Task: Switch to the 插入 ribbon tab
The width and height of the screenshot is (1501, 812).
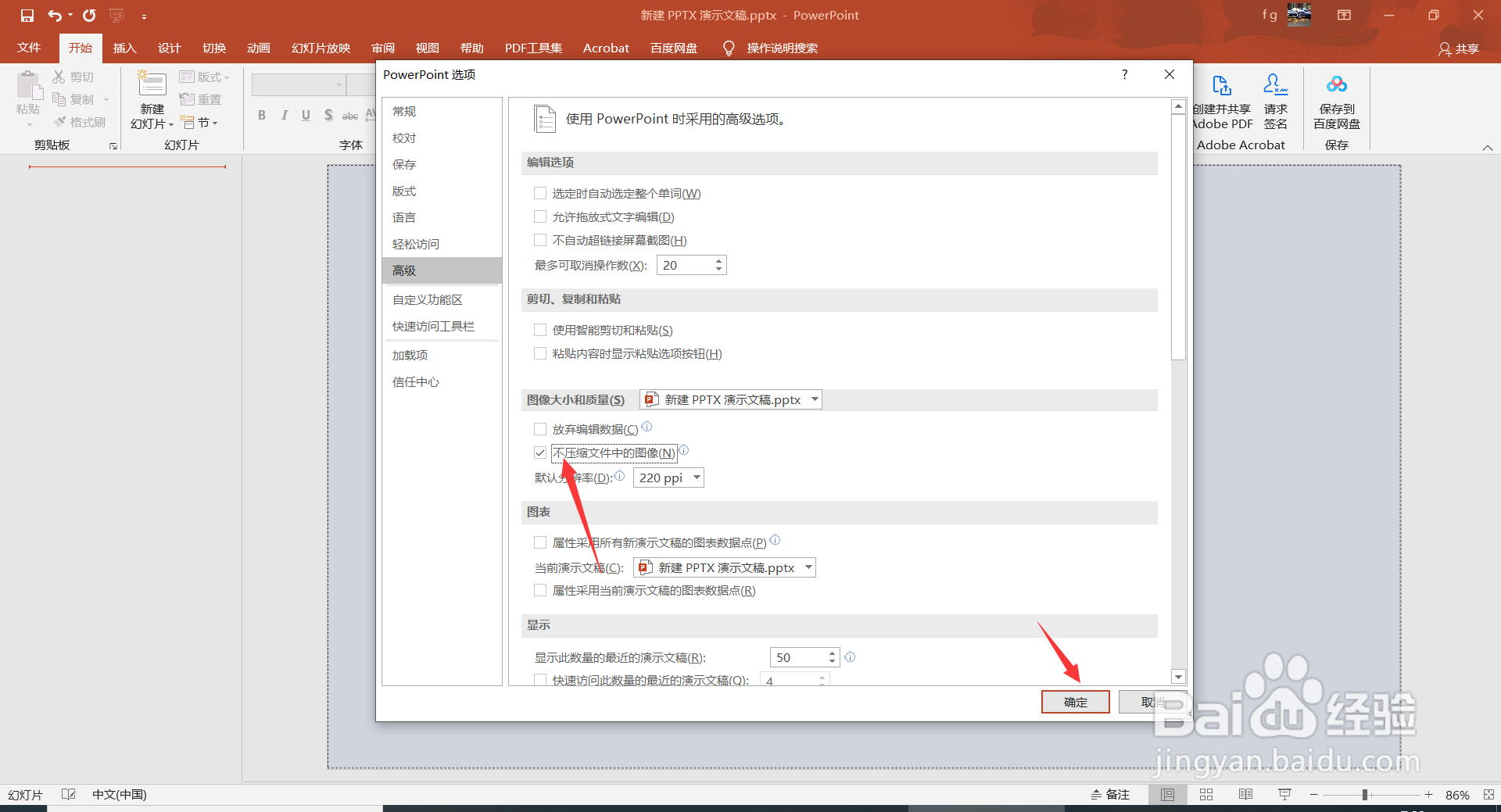Action: click(x=125, y=48)
